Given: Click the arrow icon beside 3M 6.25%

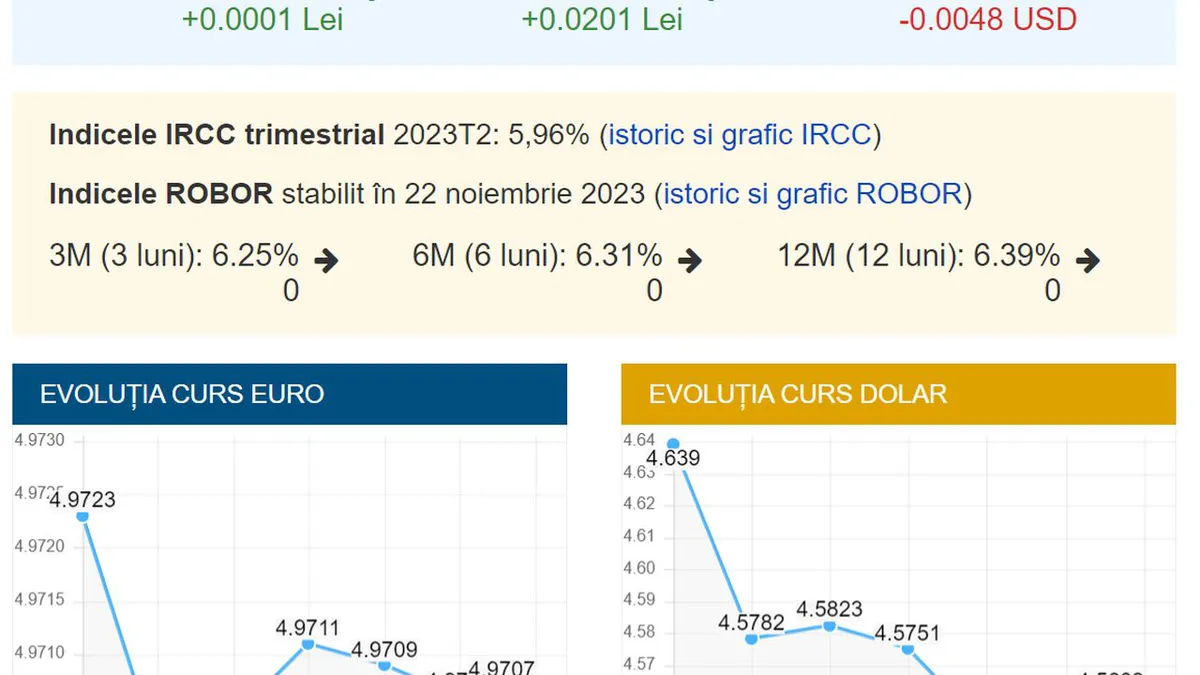Looking at the screenshot, I should click(x=326, y=261).
